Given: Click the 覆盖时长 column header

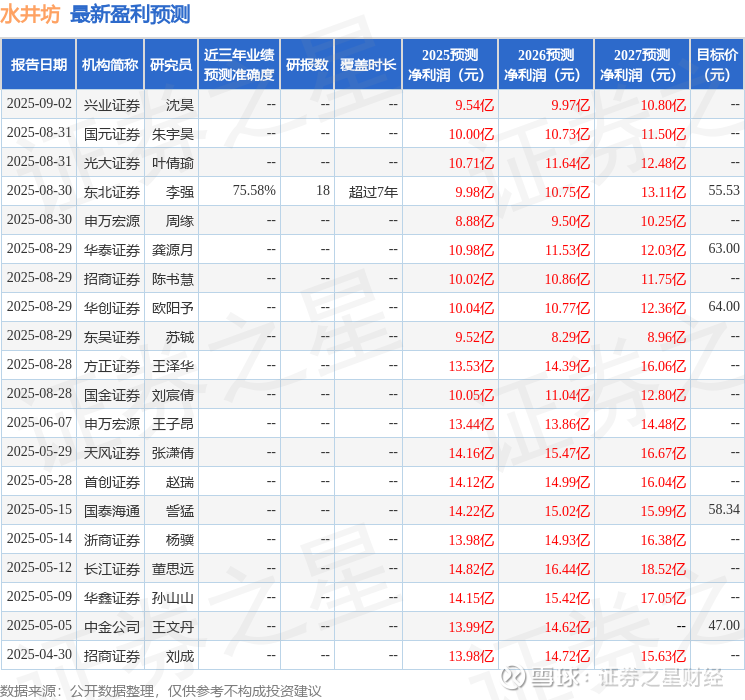Looking at the screenshot, I should pos(368,65).
